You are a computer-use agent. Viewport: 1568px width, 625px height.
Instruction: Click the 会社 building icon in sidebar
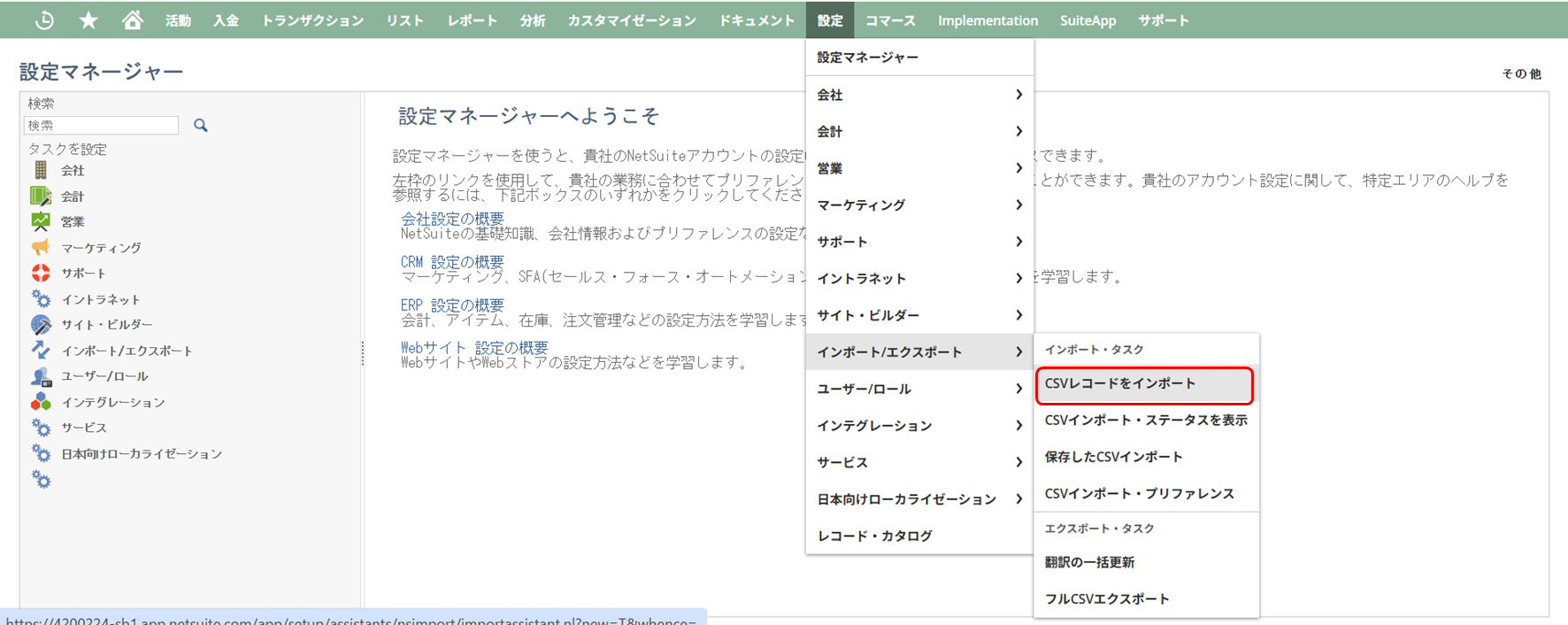pos(41,170)
